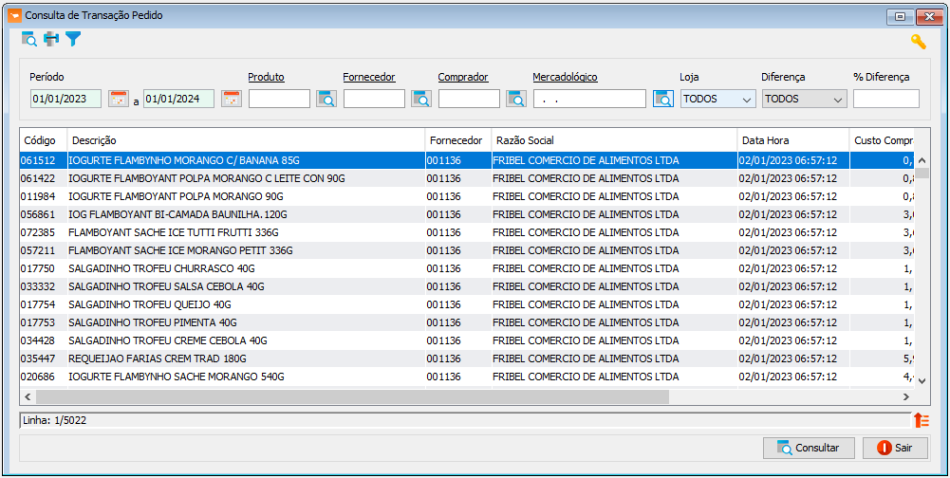Viewport: 950px width, 478px height.
Task: Restore the window using title bar button
Action: tap(900, 17)
